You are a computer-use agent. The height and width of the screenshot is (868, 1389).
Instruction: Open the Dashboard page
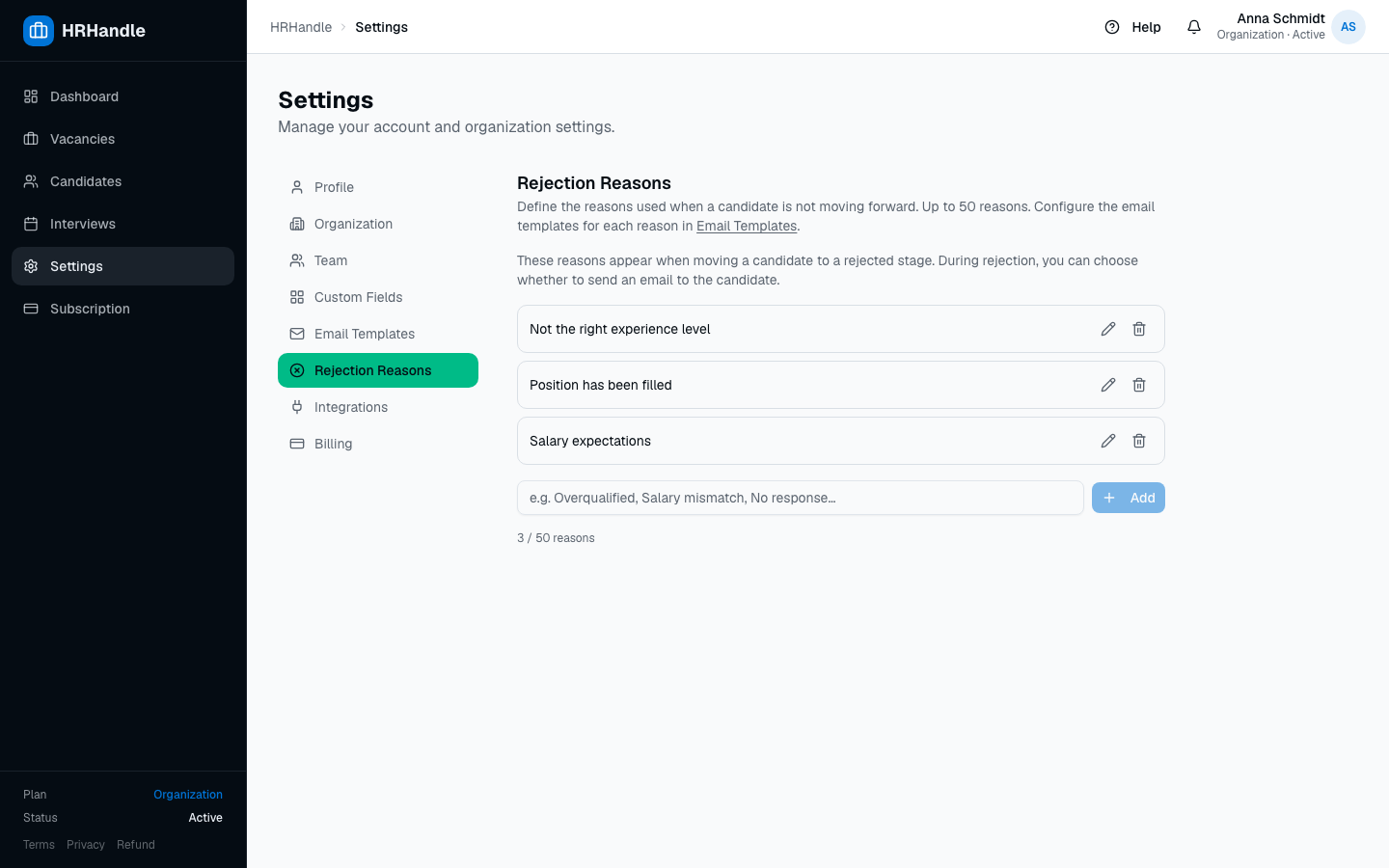(123, 96)
